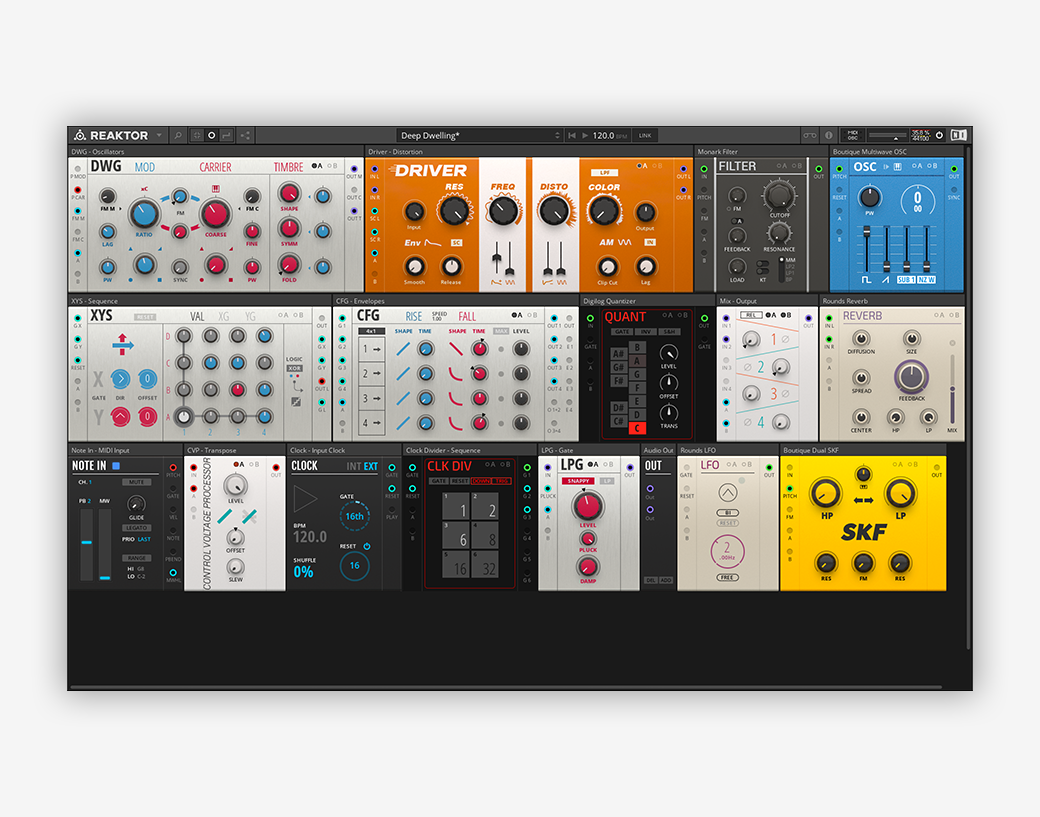
Task: Click the XYS Y direction arrow button
Action: [120, 417]
